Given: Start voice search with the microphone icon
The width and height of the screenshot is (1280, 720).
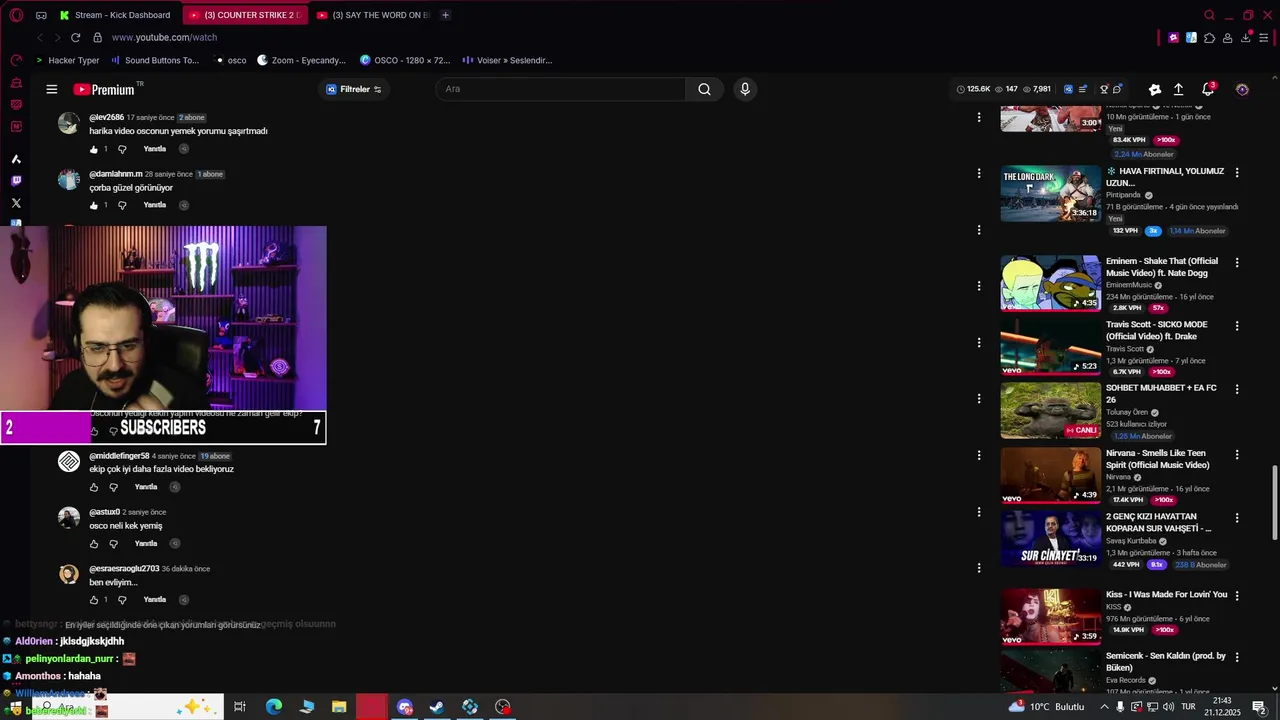Looking at the screenshot, I should click(x=744, y=89).
